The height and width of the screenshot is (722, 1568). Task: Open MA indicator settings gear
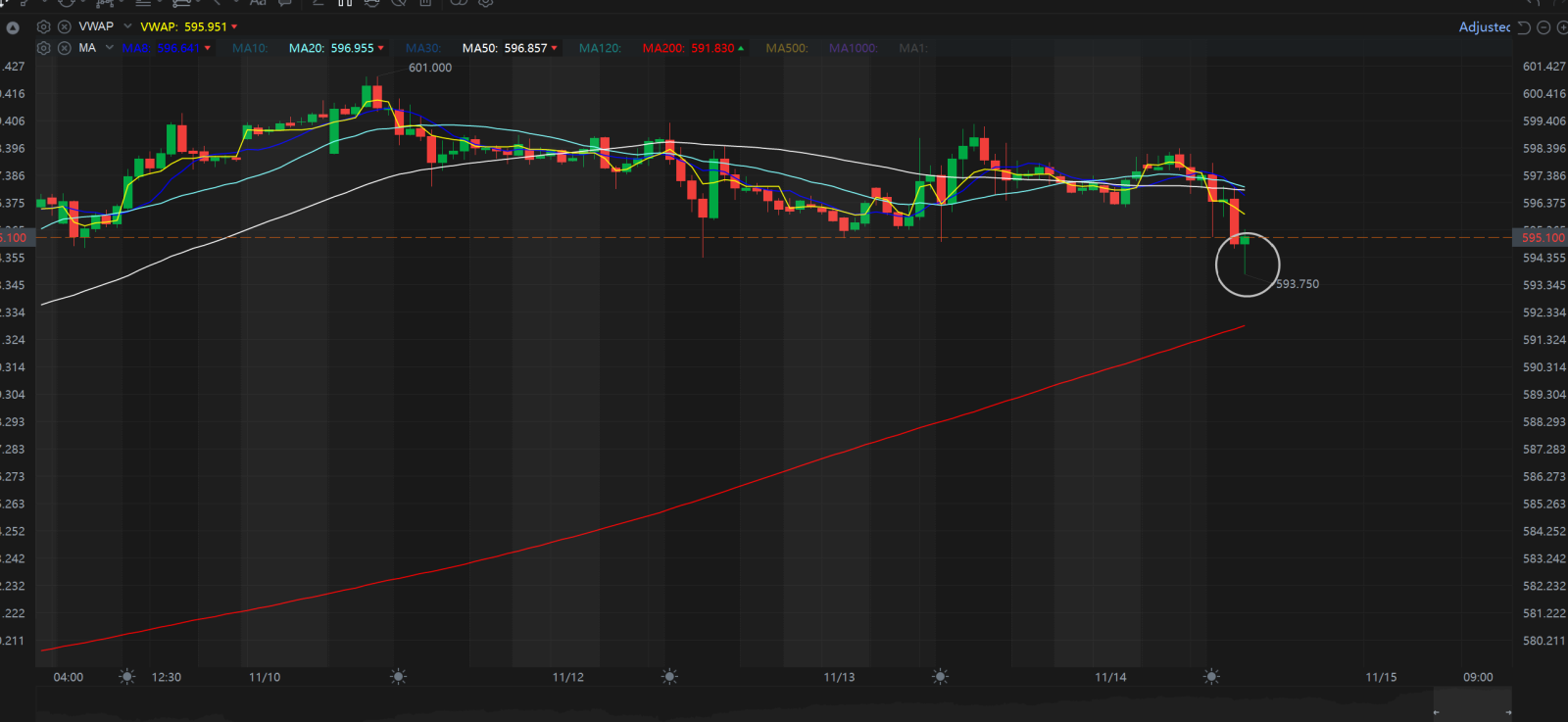pyautogui.click(x=43, y=48)
